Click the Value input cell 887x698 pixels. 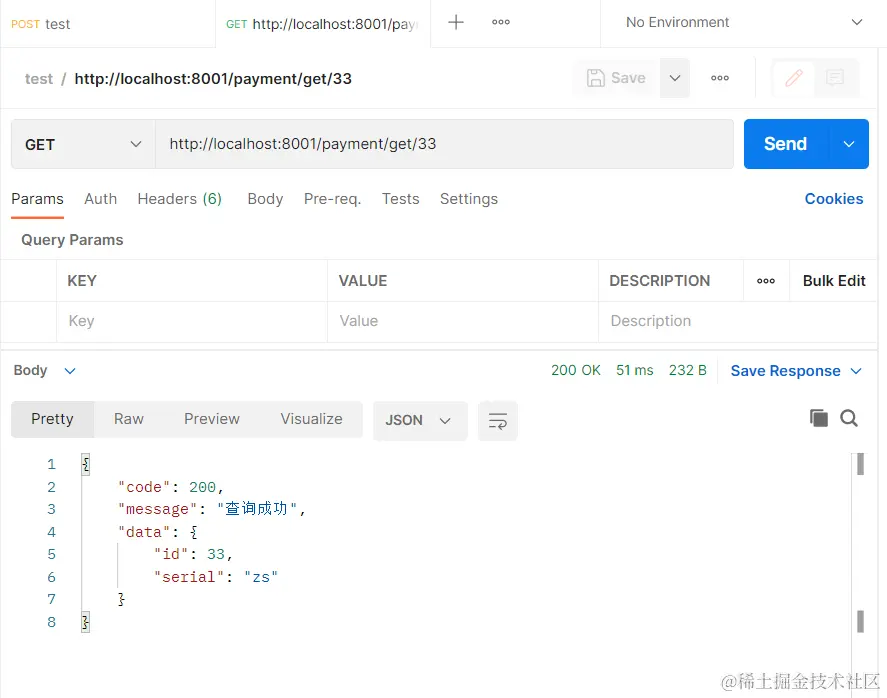(463, 321)
